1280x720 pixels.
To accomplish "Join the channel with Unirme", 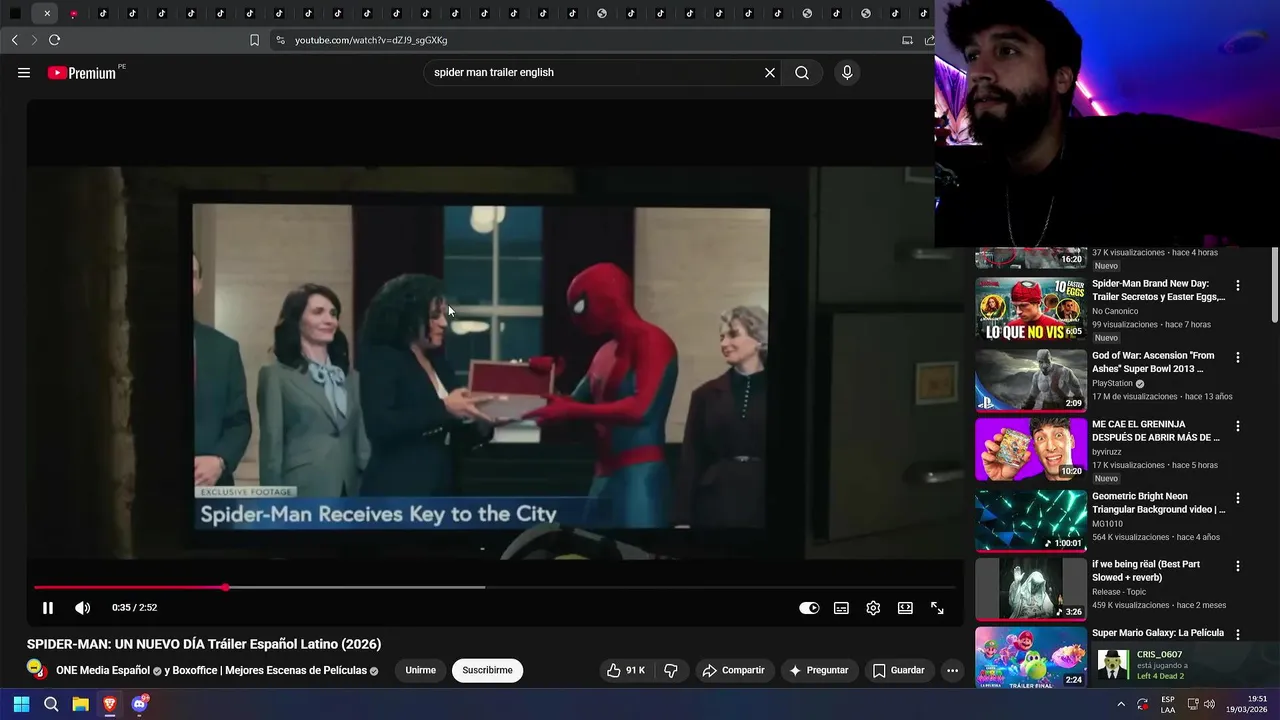I will click(x=420, y=670).
